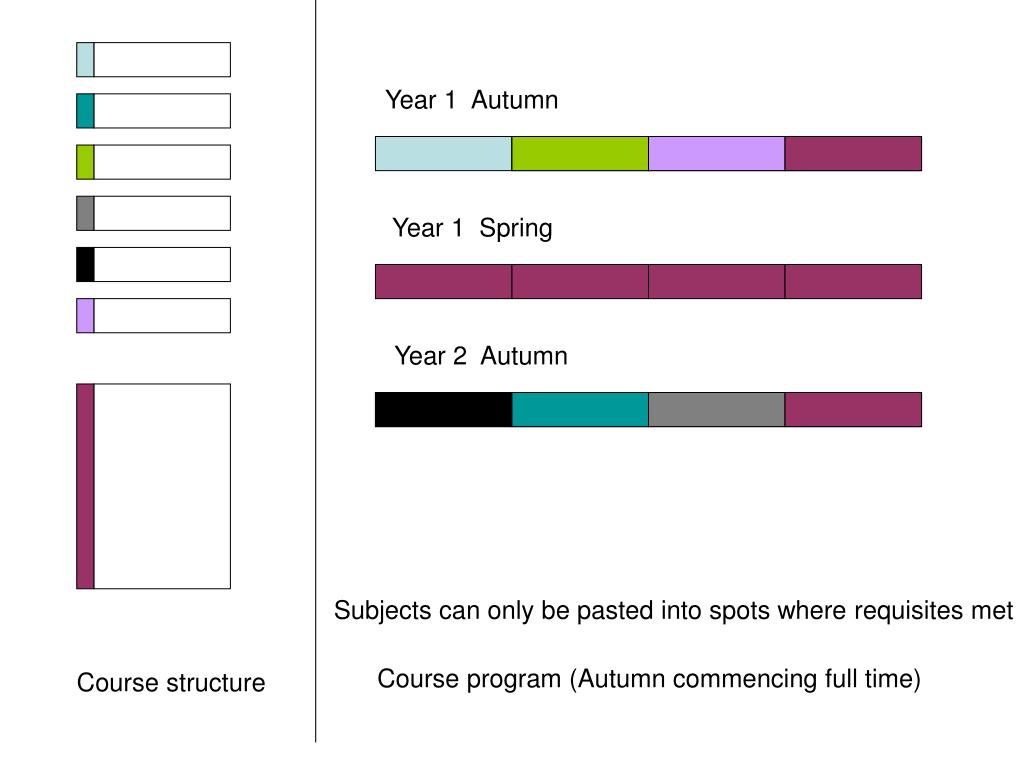The height and width of the screenshot is (768, 1024).
Task: Select lavender subject in Year 1 Autumn
Action: [x=716, y=153]
